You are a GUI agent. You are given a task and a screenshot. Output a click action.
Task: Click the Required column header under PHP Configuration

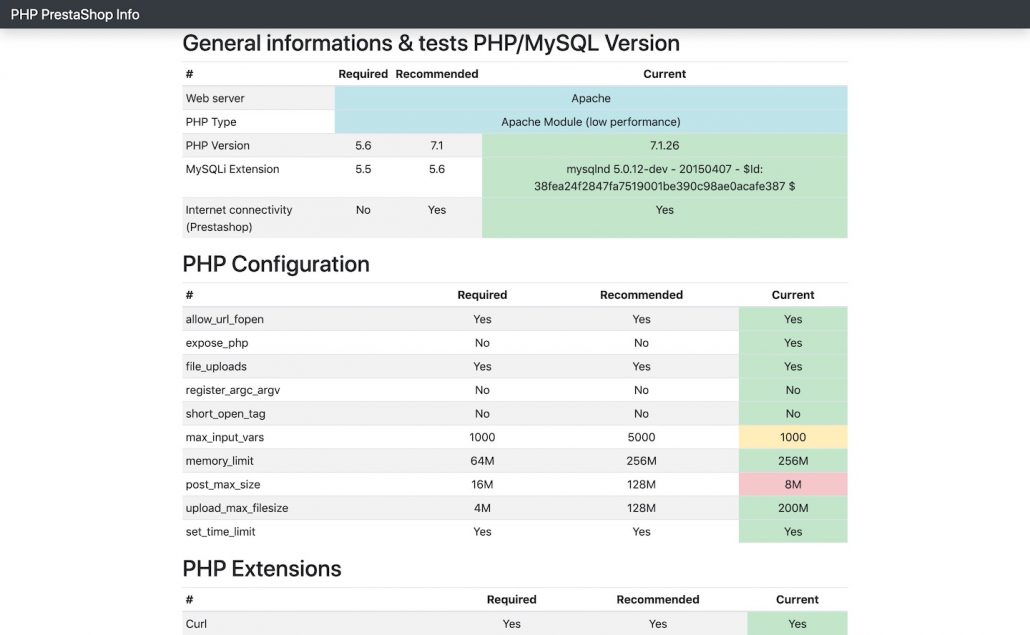click(x=482, y=295)
